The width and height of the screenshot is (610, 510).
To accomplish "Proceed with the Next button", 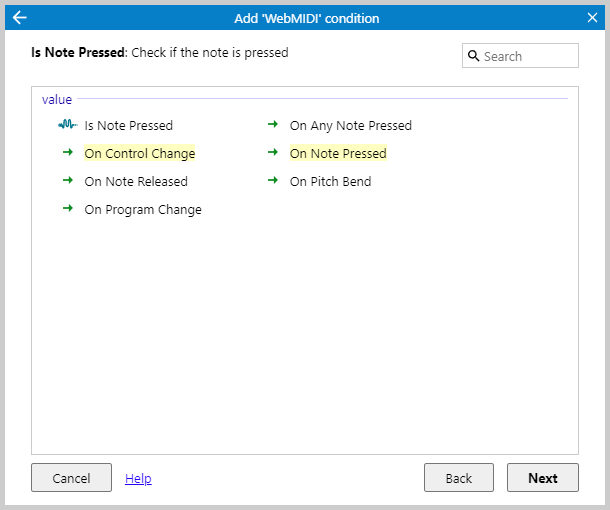I will tap(542, 478).
